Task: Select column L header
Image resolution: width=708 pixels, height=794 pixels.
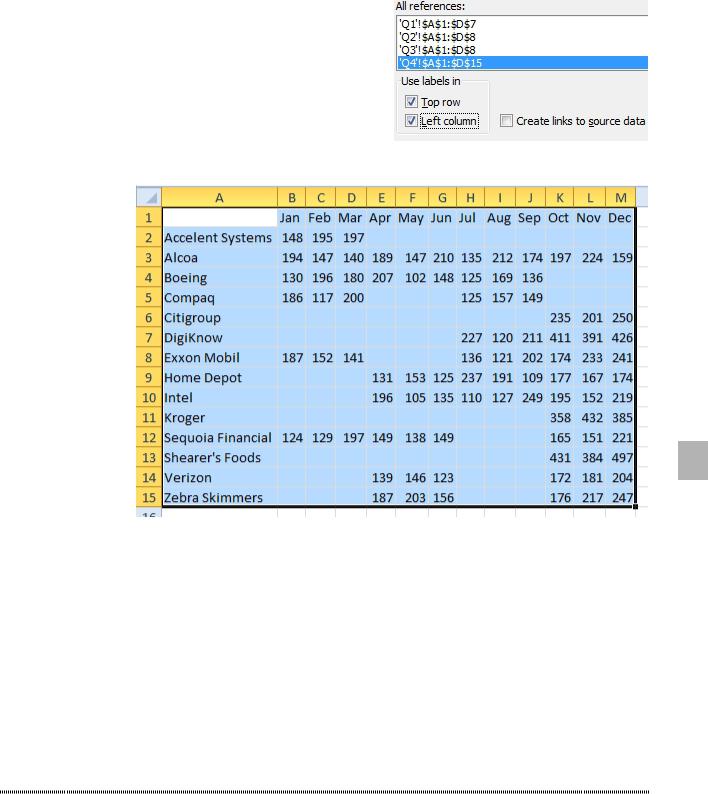Action: tap(589, 197)
